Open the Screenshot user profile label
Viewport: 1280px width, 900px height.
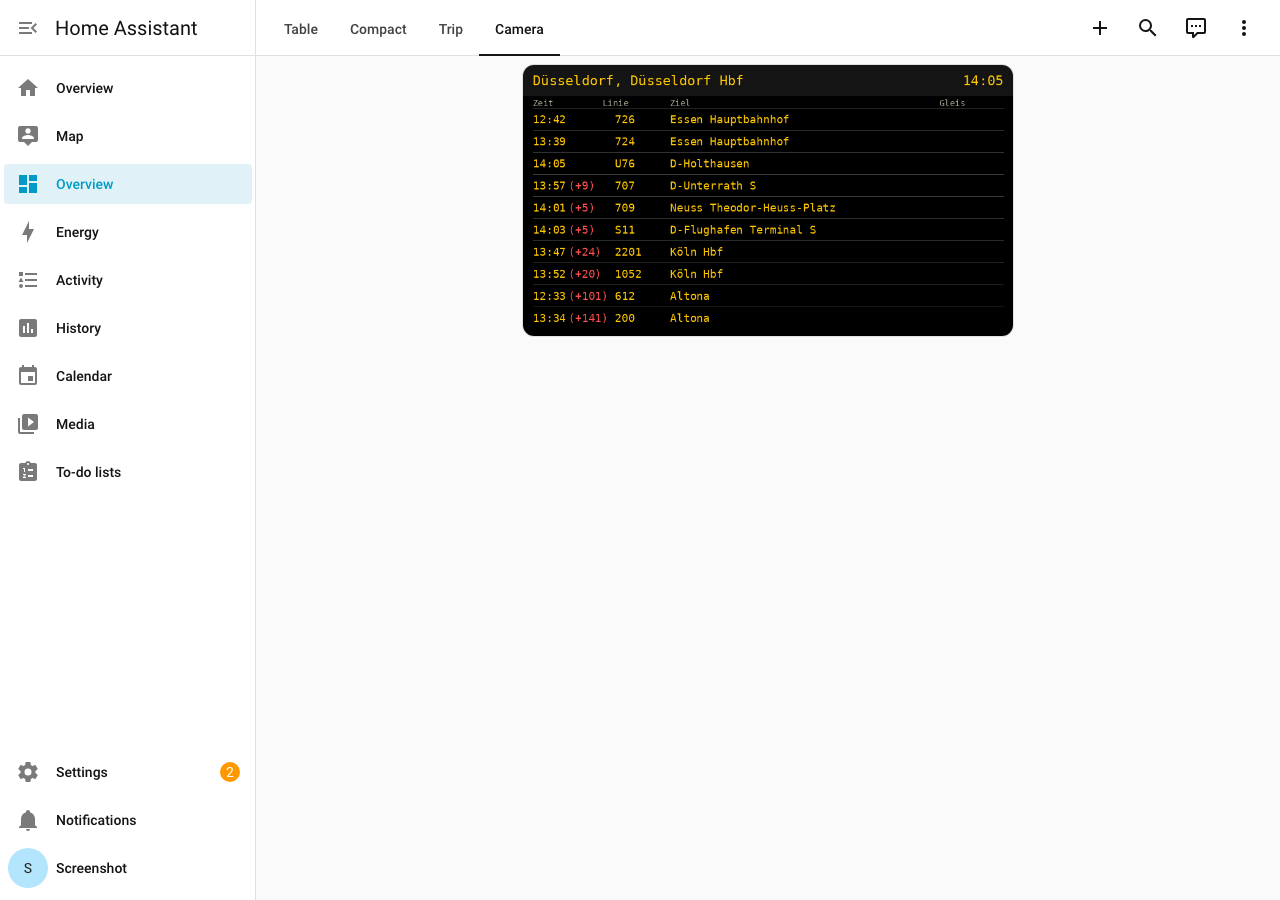tap(91, 868)
